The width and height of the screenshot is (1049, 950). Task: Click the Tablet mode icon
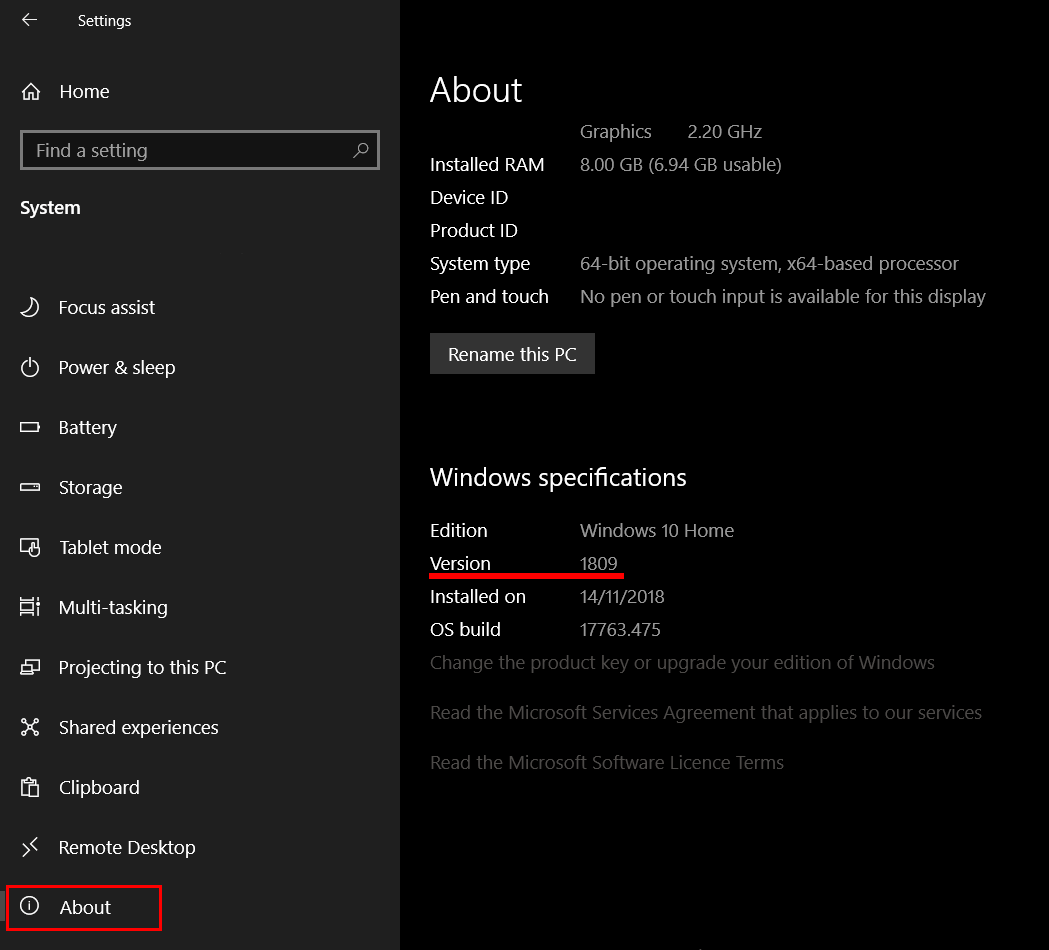click(x=29, y=547)
